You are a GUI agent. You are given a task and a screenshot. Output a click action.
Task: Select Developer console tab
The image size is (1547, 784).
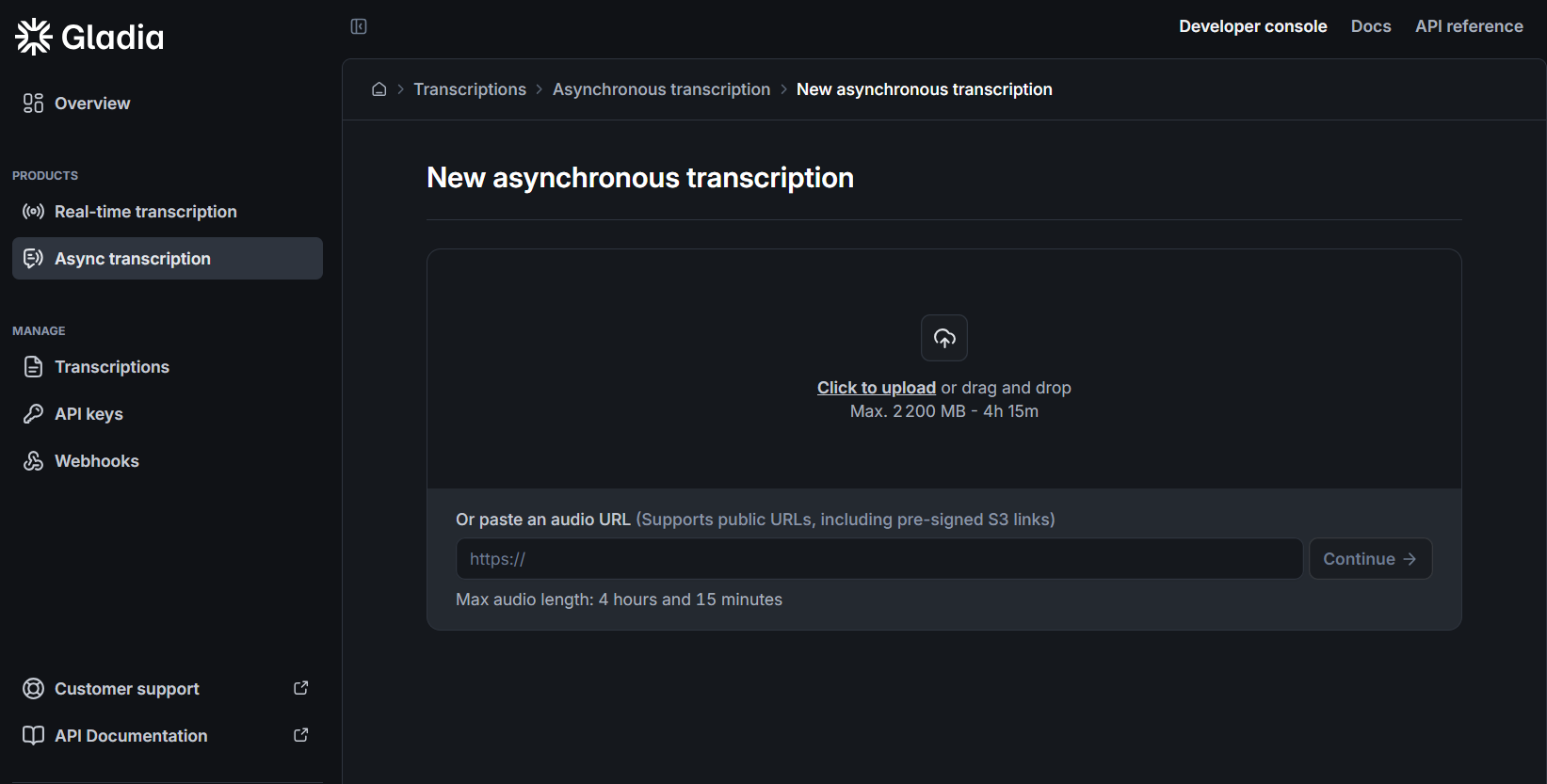pos(1252,26)
